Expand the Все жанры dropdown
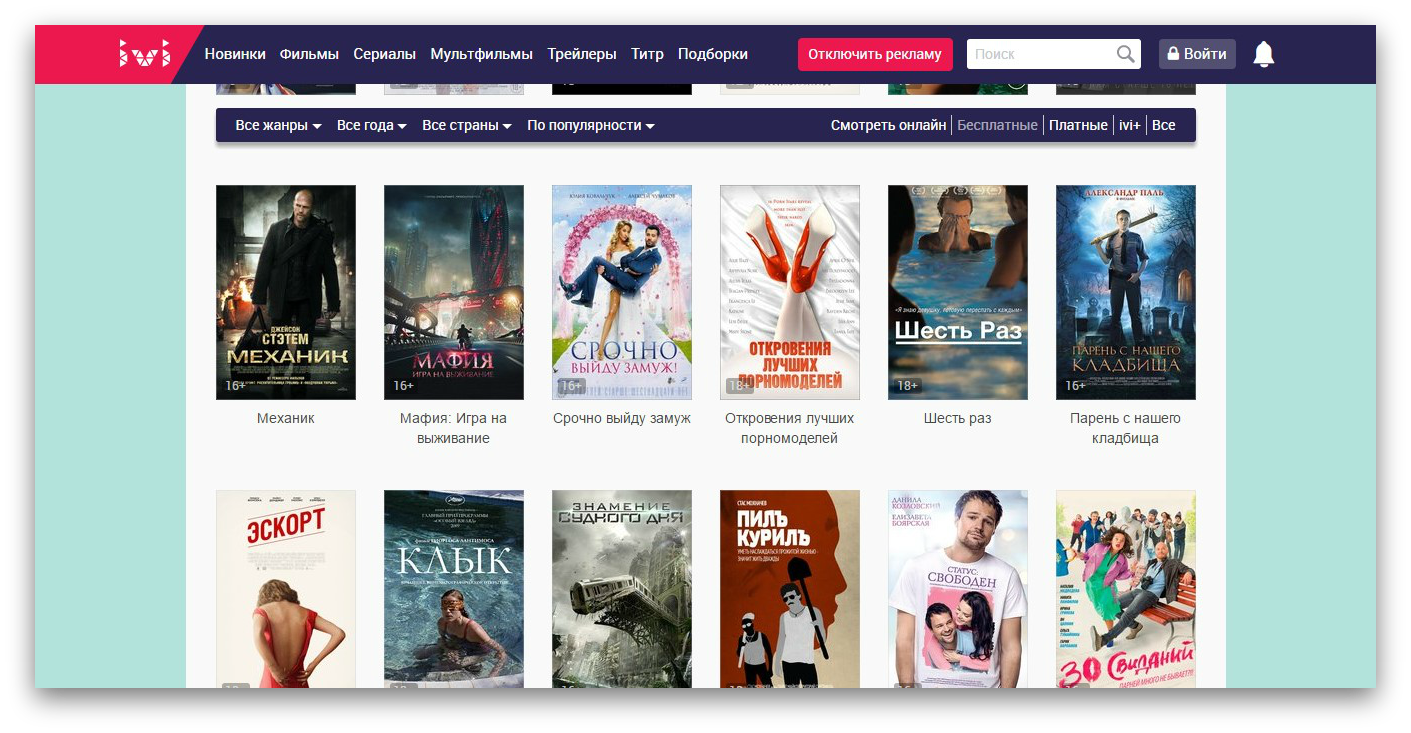The width and height of the screenshot is (1411, 733). (x=278, y=125)
